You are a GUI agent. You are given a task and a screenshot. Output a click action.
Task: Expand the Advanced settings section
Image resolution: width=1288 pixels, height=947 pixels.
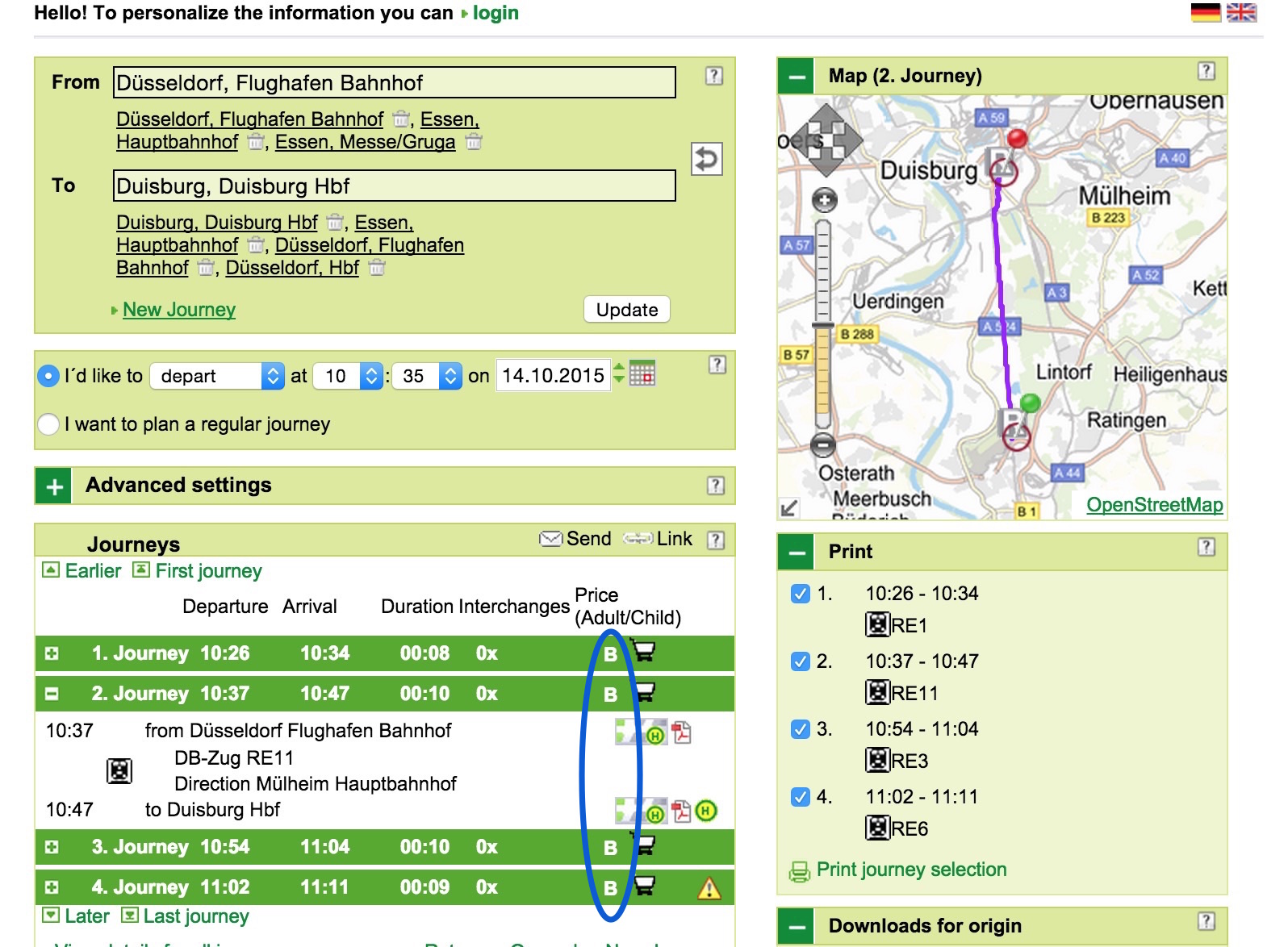[54, 486]
